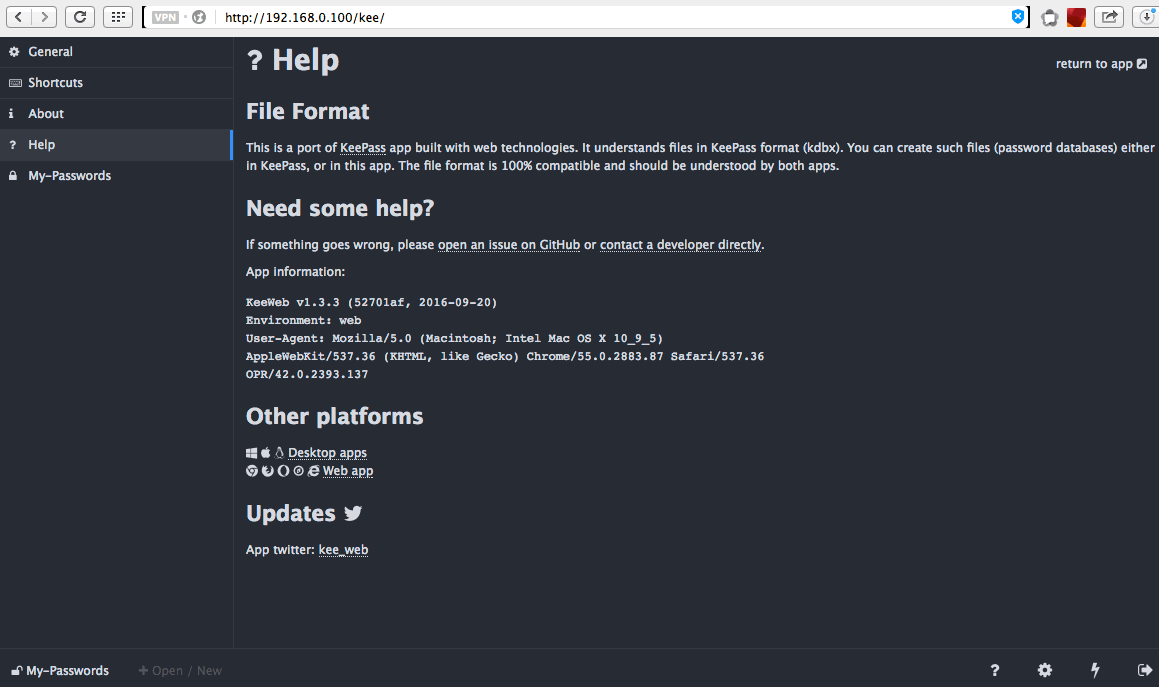Screen dimensions: 1159x687
Task: Open the Shortcuts settings section
Action: coord(116,83)
